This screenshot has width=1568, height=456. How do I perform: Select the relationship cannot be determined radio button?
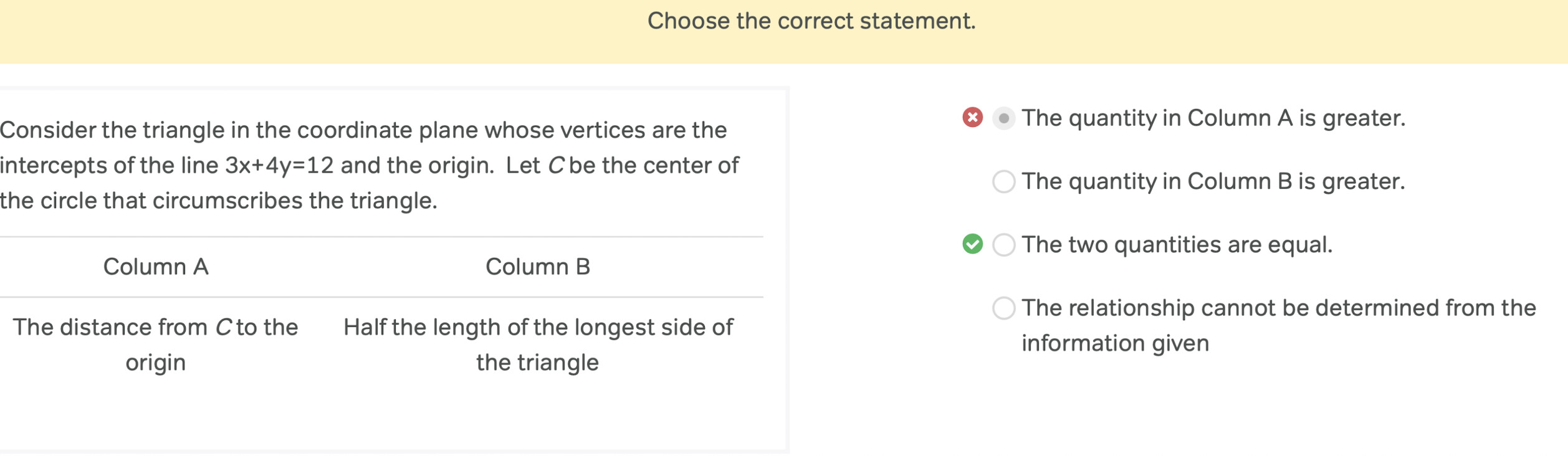(1003, 308)
